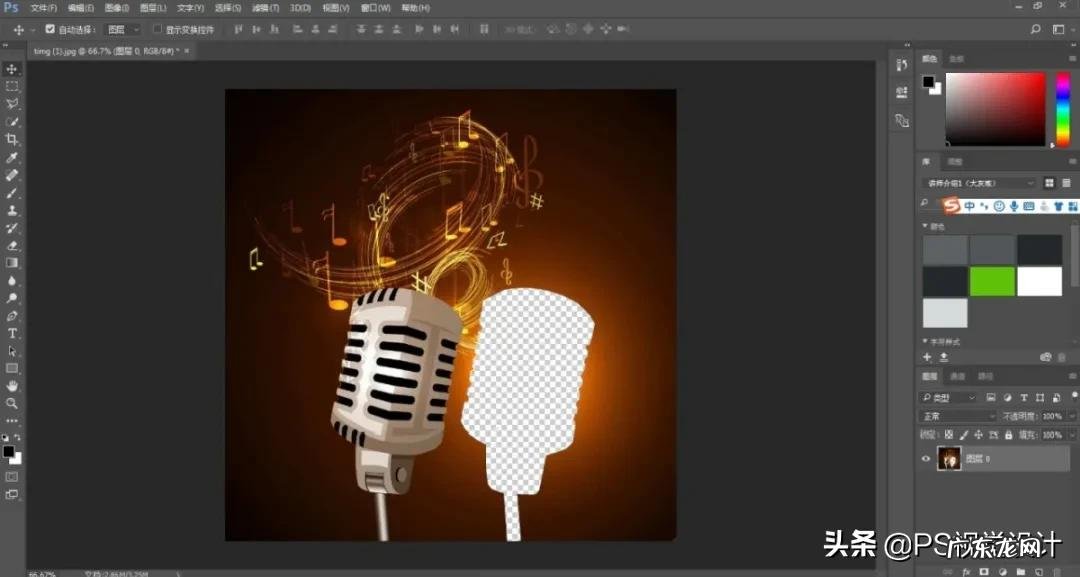This screenshot has width=1080, height=577.
Task: Select the Zoom magnifier tool
Action: coord(12,403)
